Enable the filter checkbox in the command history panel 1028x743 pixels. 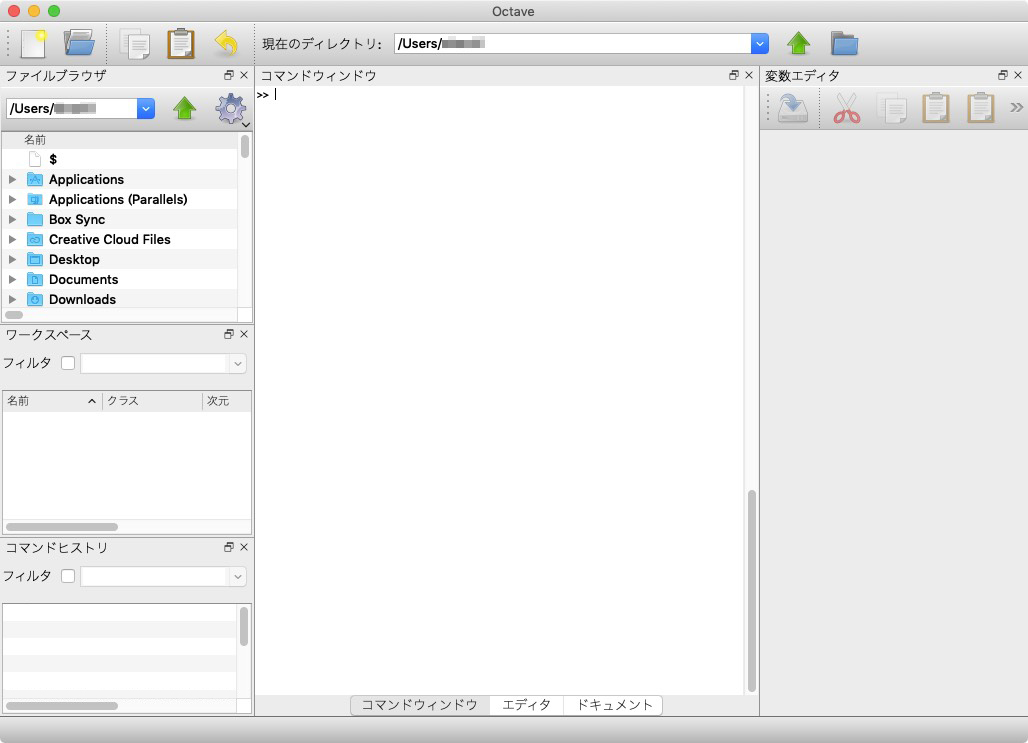(67, 576)
